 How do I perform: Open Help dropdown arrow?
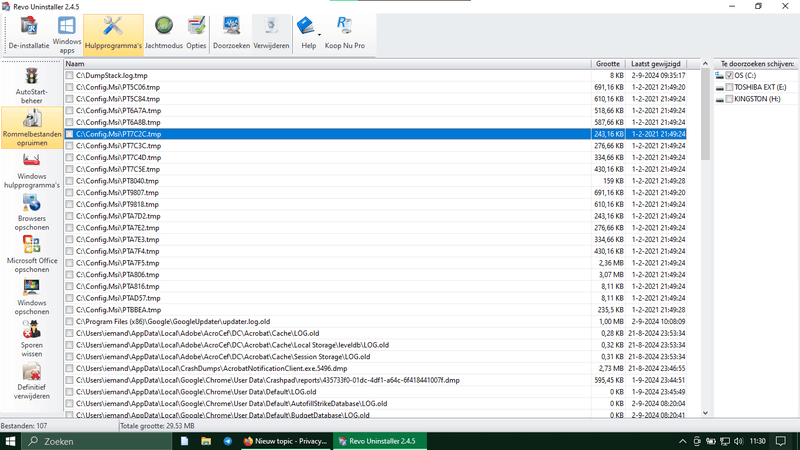pyautogui.click(x=319, y=35)
